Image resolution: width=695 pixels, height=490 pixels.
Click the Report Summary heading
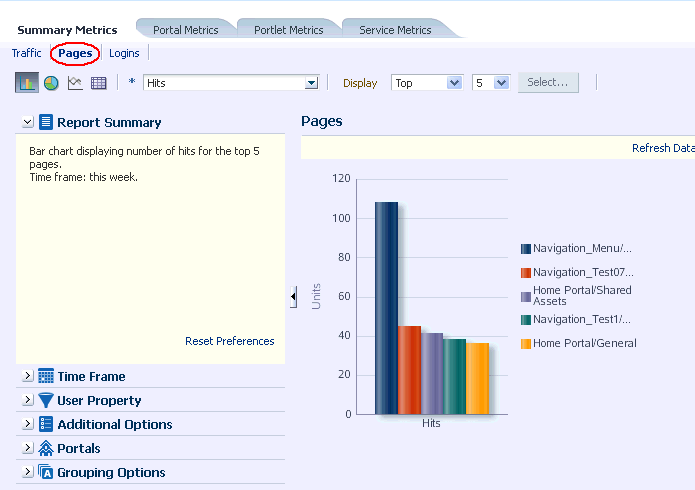click(x=109, y=122)
